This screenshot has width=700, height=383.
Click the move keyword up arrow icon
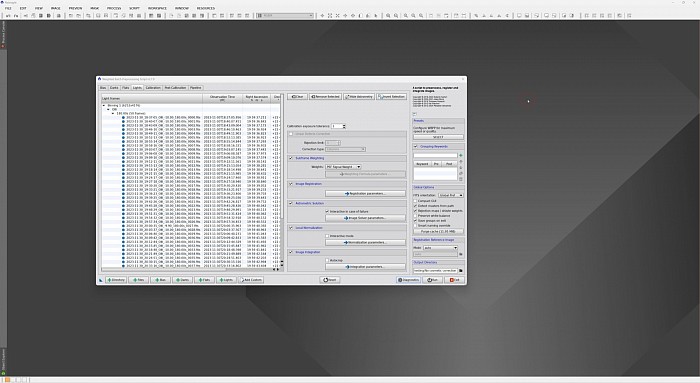(x=461, y=162)
